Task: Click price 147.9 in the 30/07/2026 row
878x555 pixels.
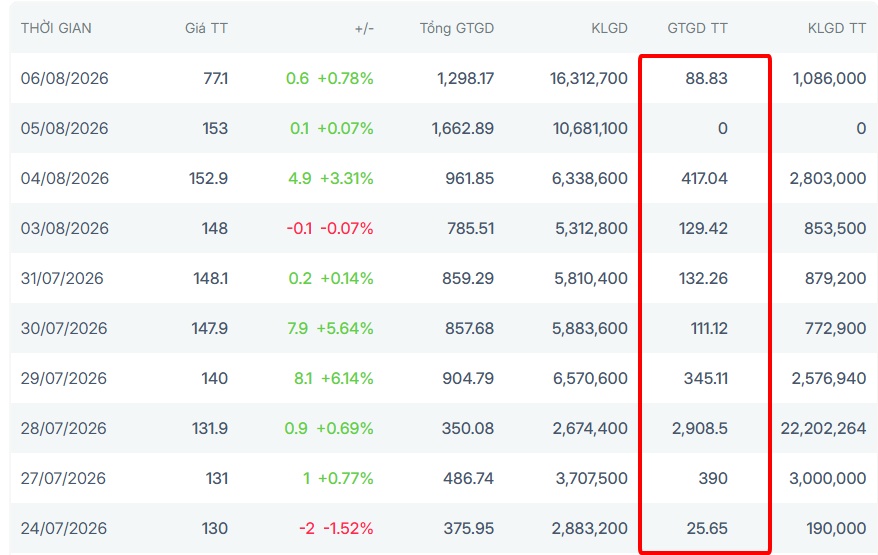Action: tap(209, 328)
